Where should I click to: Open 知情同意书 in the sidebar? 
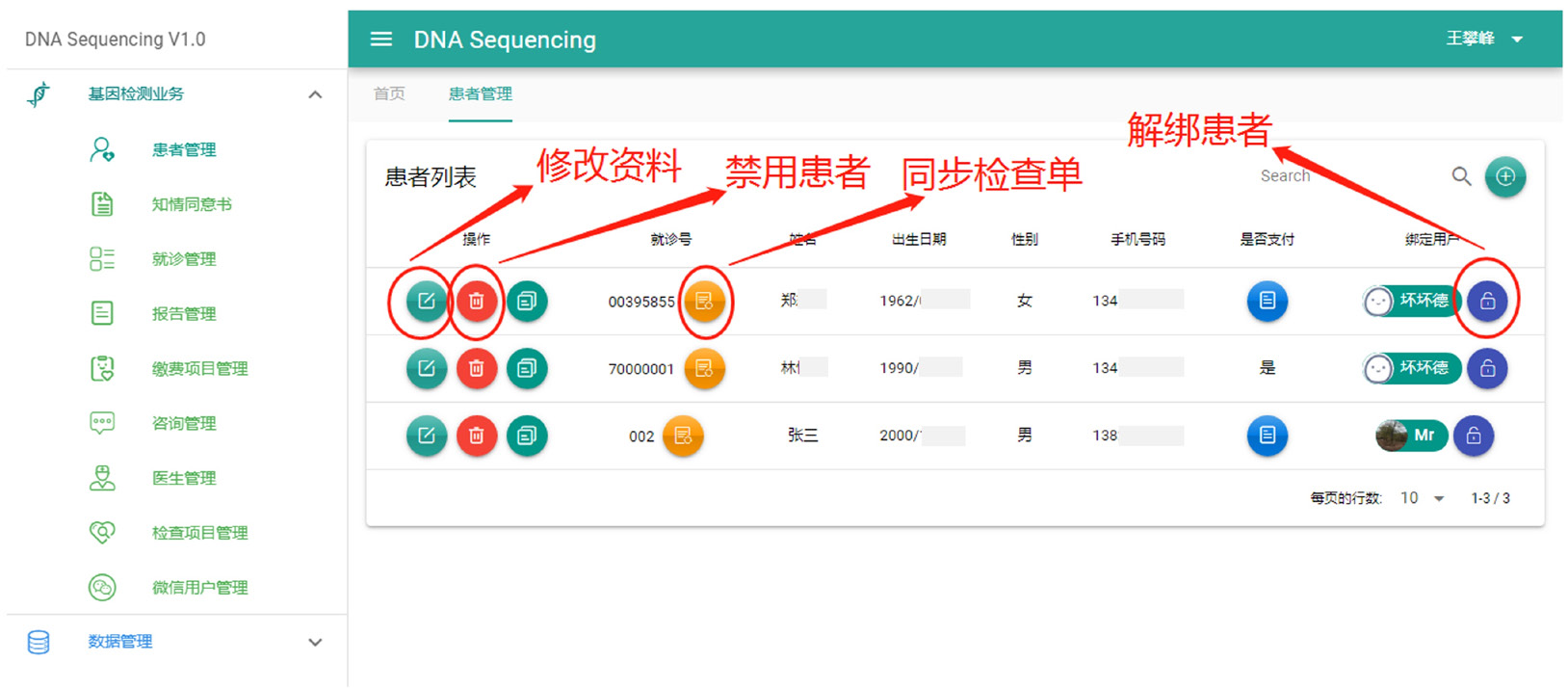(191, 204)
